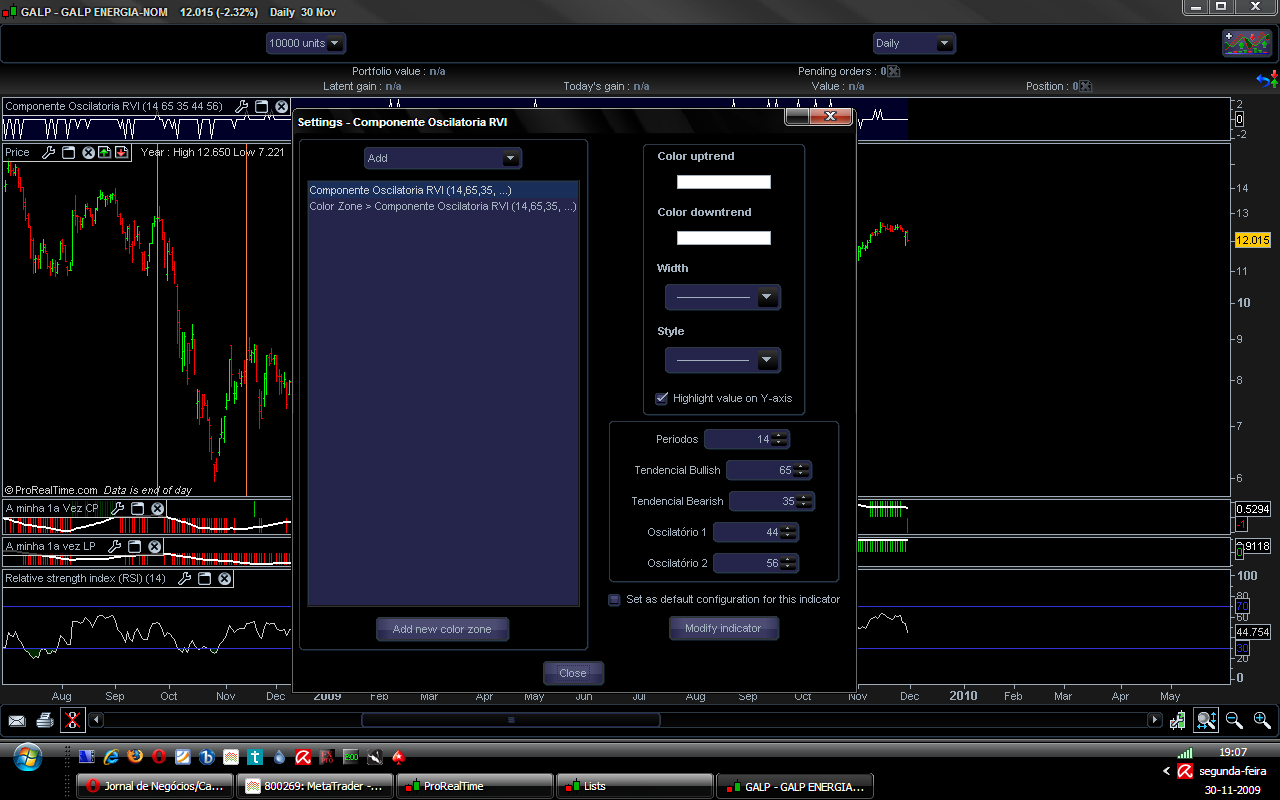Open settings wrench for A minha 1a Vez CP
Viewport: 1280px width, 800px height.
point(116,508)
